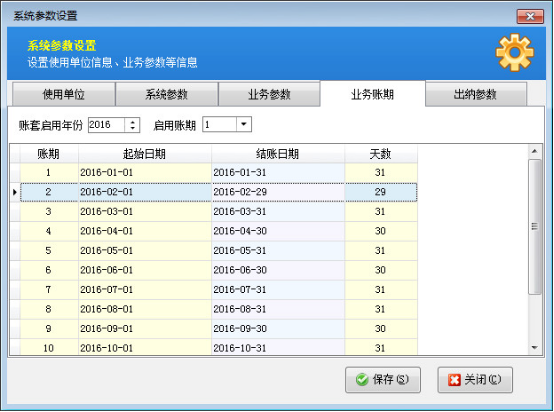The width and height of the screenshot is (554, 412).
Task: Open the 启用账期 dropdown
Action: (x=244, y=124)
